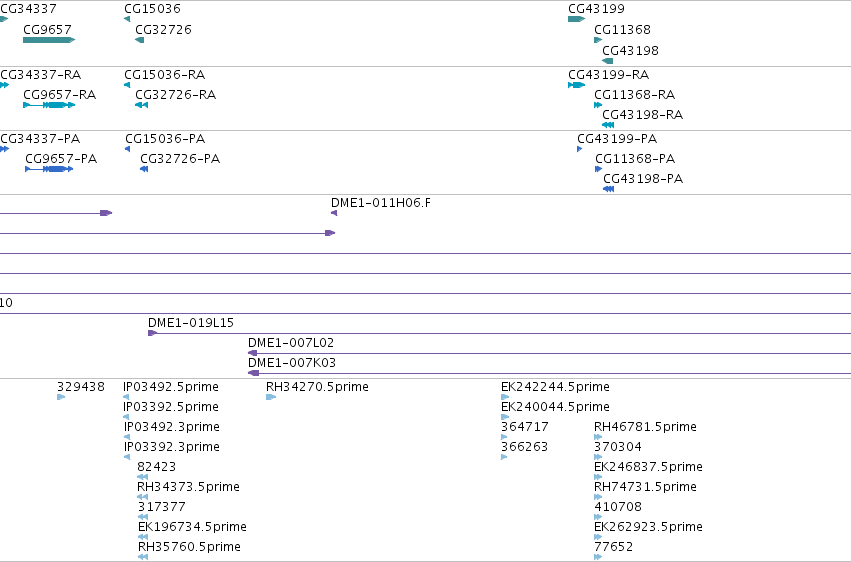This screenshot has height=562, width=851.
Task: Select the CG9657-RA transcript glyph
Action: (49, 105)
